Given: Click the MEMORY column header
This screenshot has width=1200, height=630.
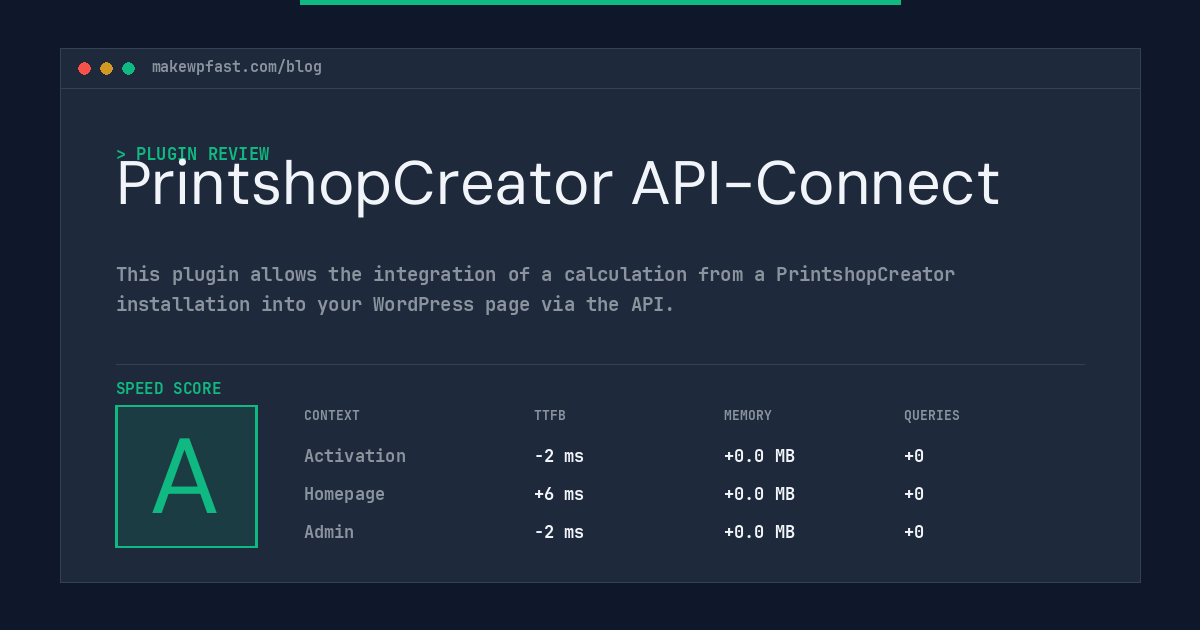Looking at the screenshot, I should [x=748, y=416].
